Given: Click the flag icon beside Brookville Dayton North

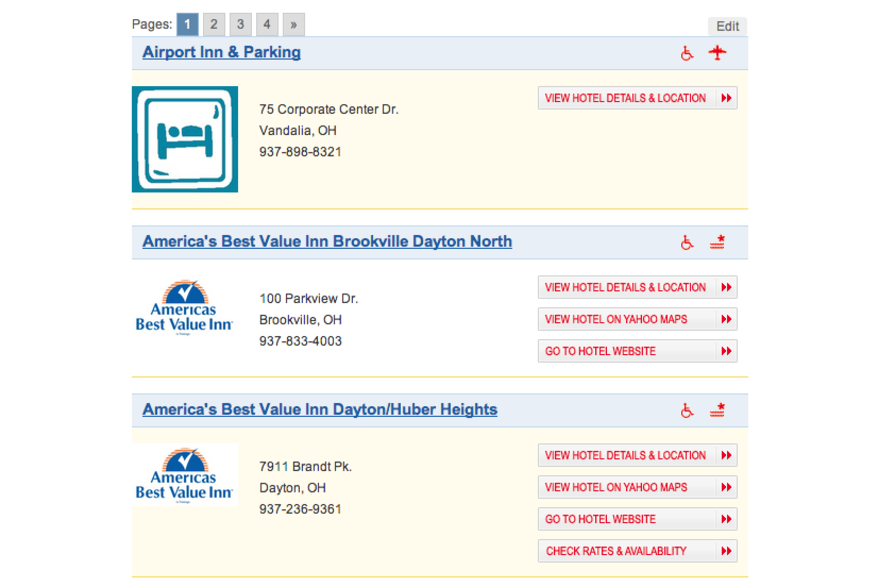Looking at the screenshot, I should 717,241.
